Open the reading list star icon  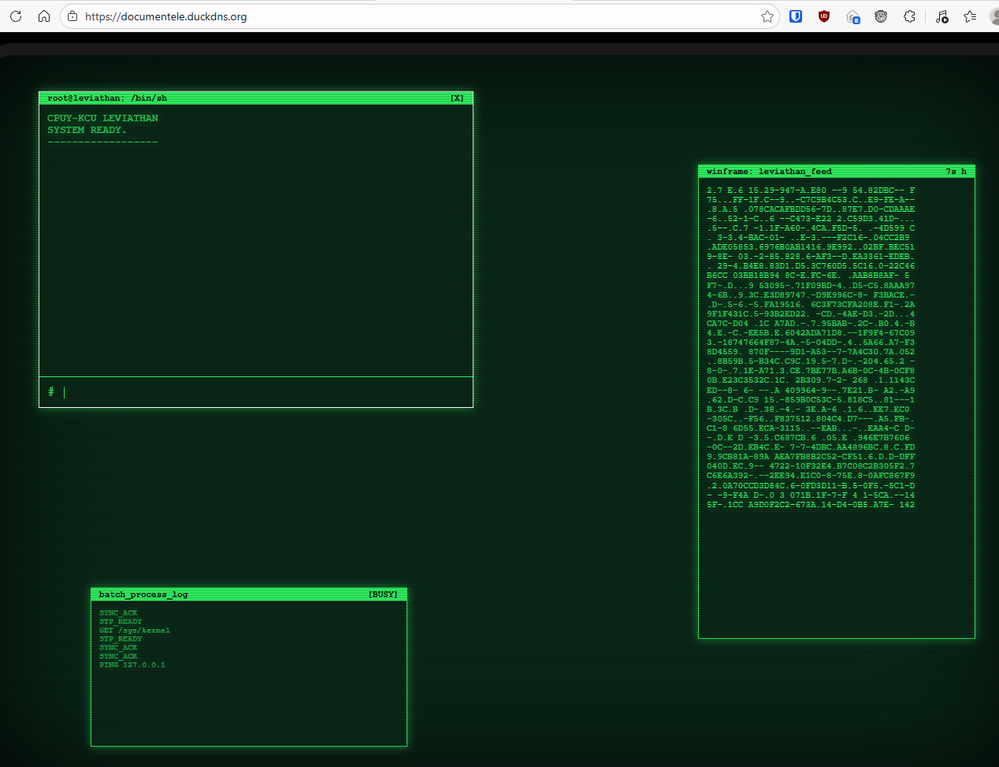968,16
